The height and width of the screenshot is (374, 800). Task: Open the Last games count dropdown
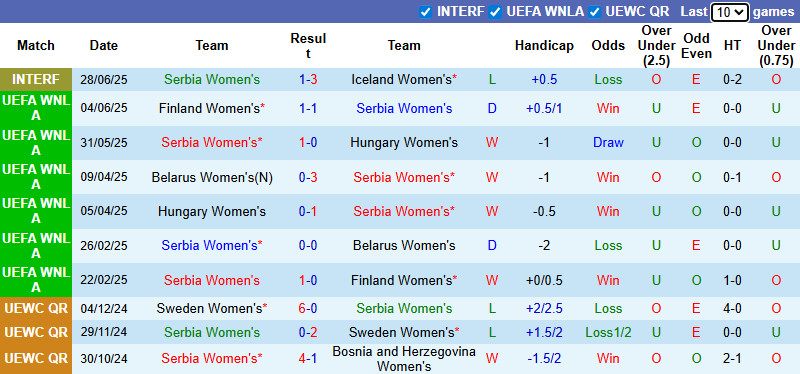tap(730, 12)
